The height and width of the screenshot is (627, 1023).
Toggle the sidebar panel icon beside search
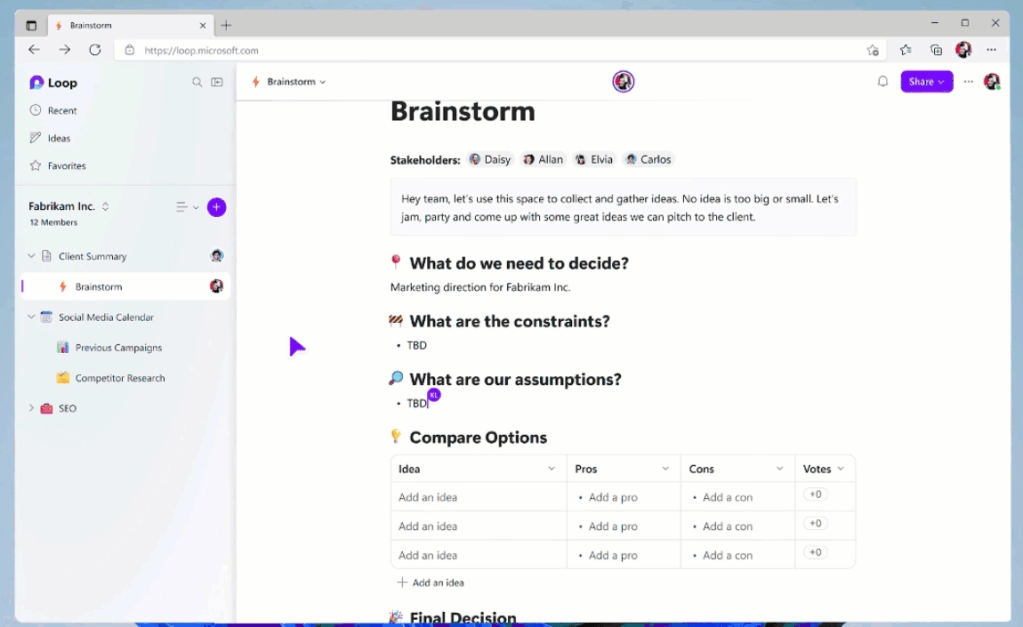pos(217,83)
